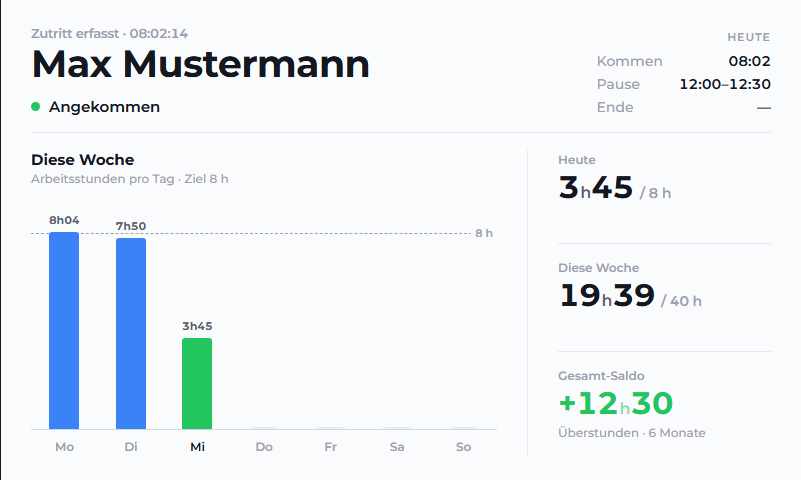Click the Ende label
Screen dimensions: 801x480
click(615, 107)
